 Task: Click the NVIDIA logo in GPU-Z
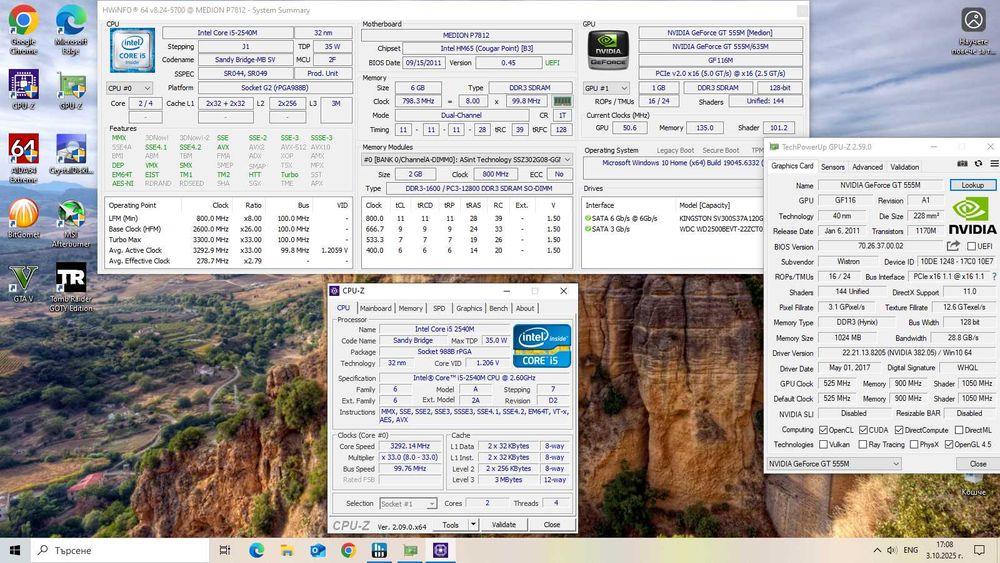tap(972, 216)
